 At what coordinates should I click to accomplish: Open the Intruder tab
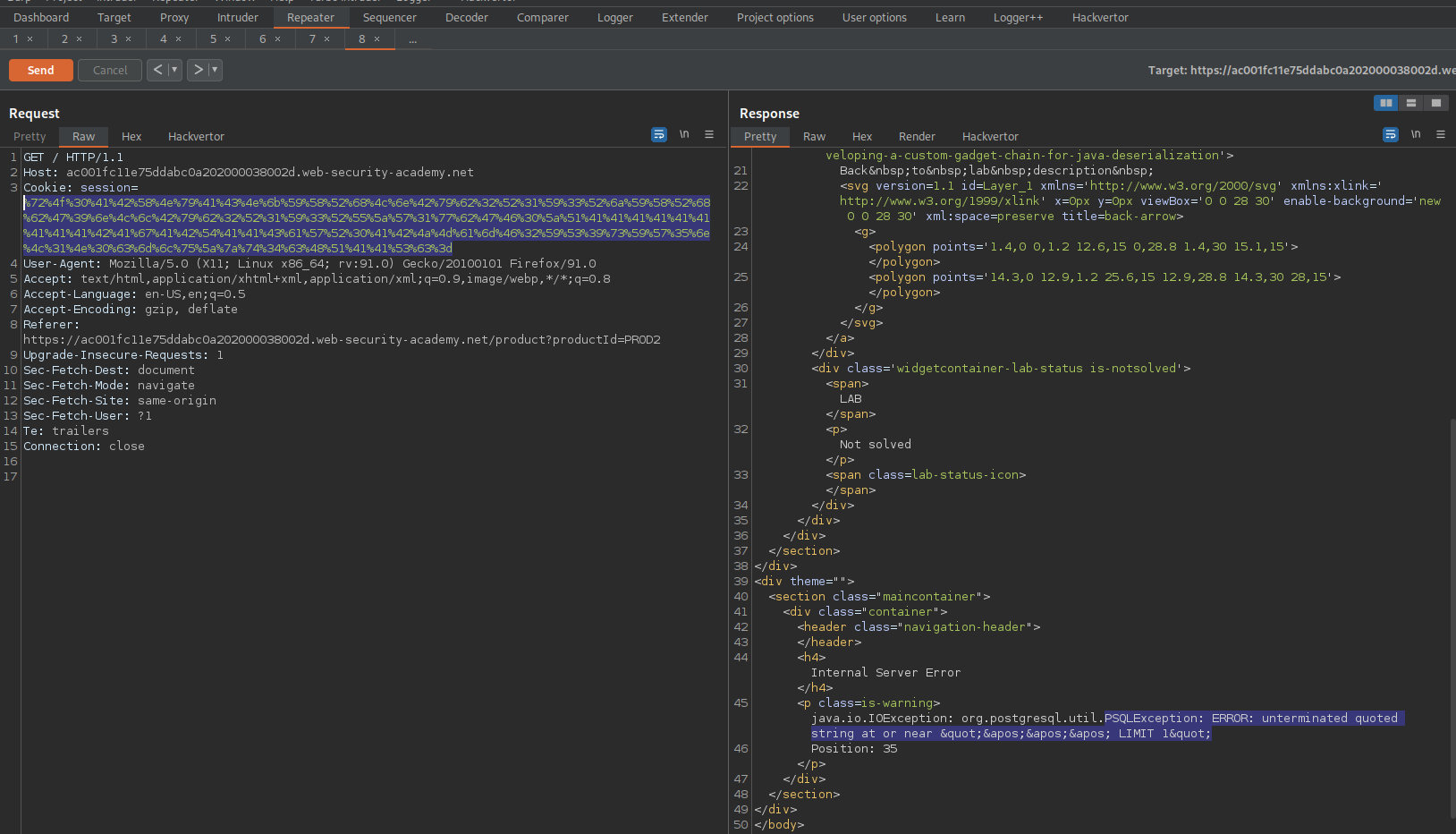point(238,17)
